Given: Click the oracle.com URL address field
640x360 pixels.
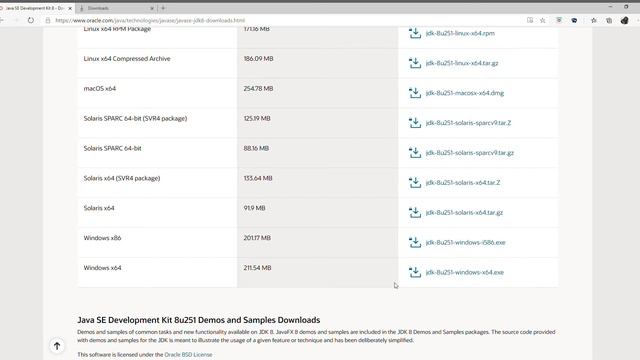Looking at the screenshot, I should [150, 20].
